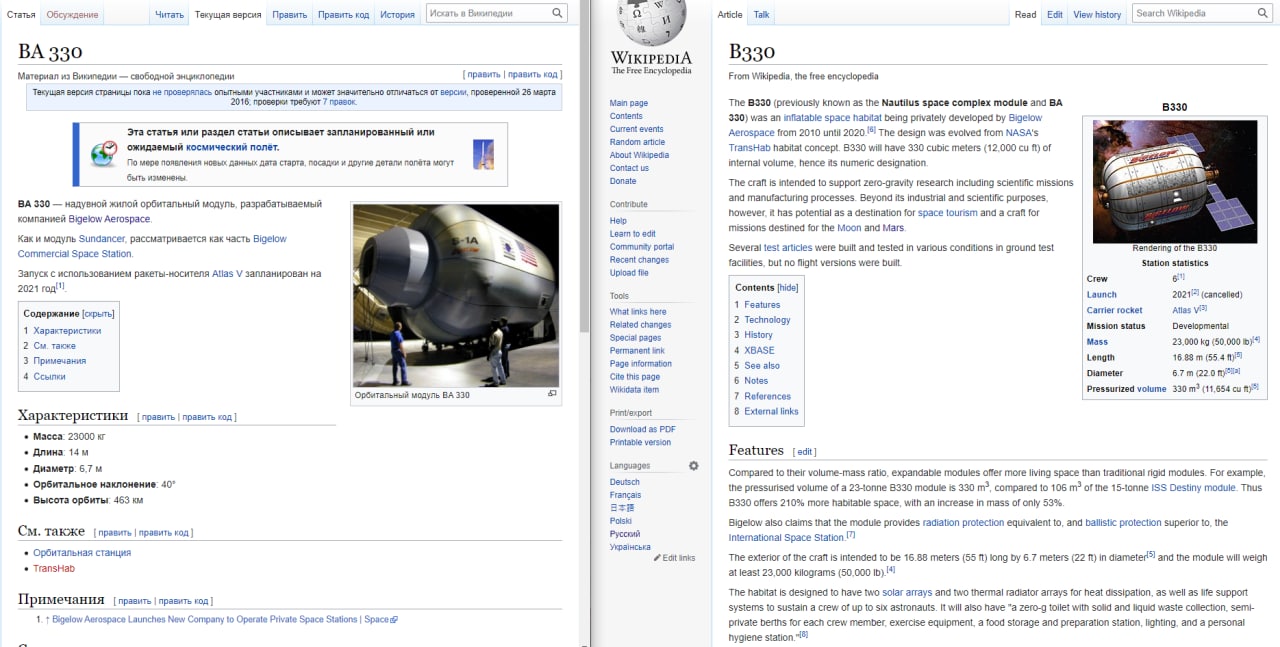This screenshot has width=1280, height=647.
Task: Click the Cite this page link
Action: click(x=635, y=377)
